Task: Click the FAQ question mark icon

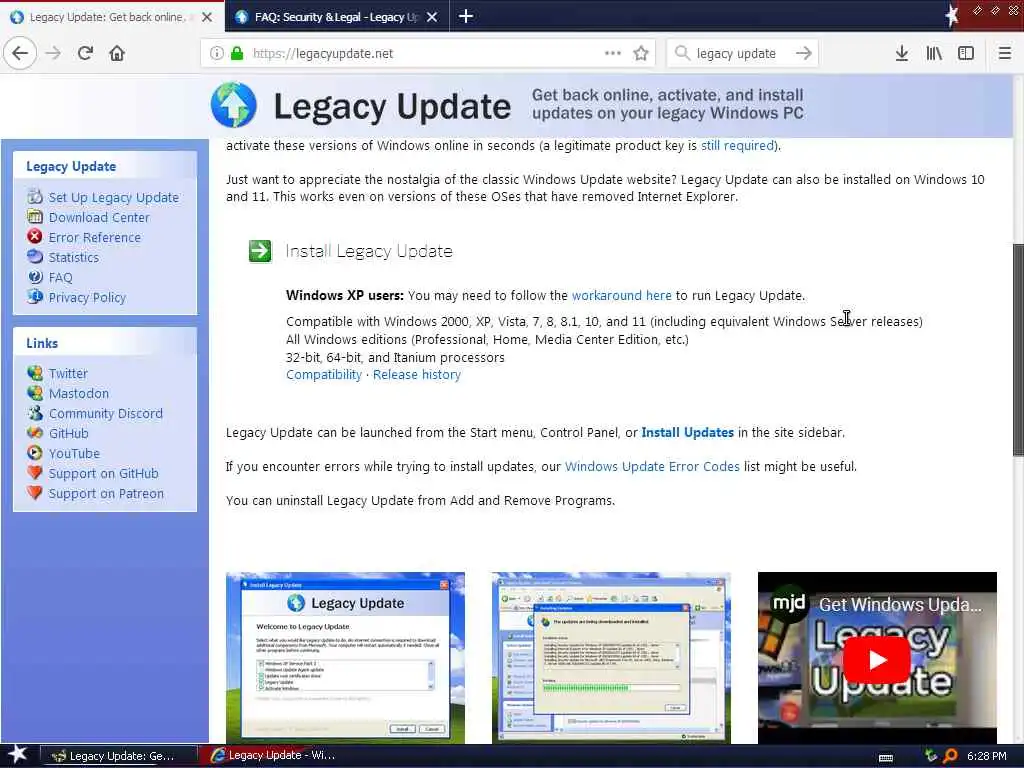Action: point(35,277)
